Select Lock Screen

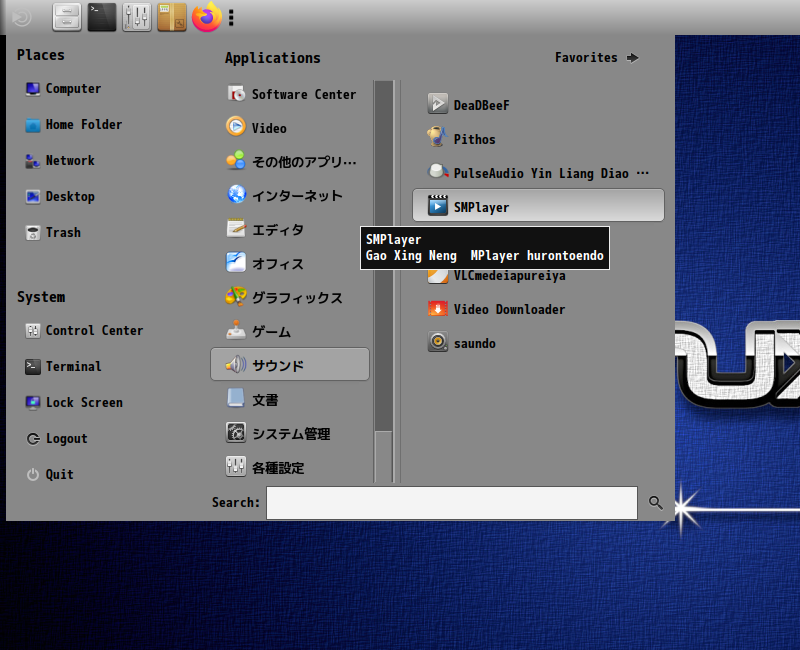[x=74, y=403]
